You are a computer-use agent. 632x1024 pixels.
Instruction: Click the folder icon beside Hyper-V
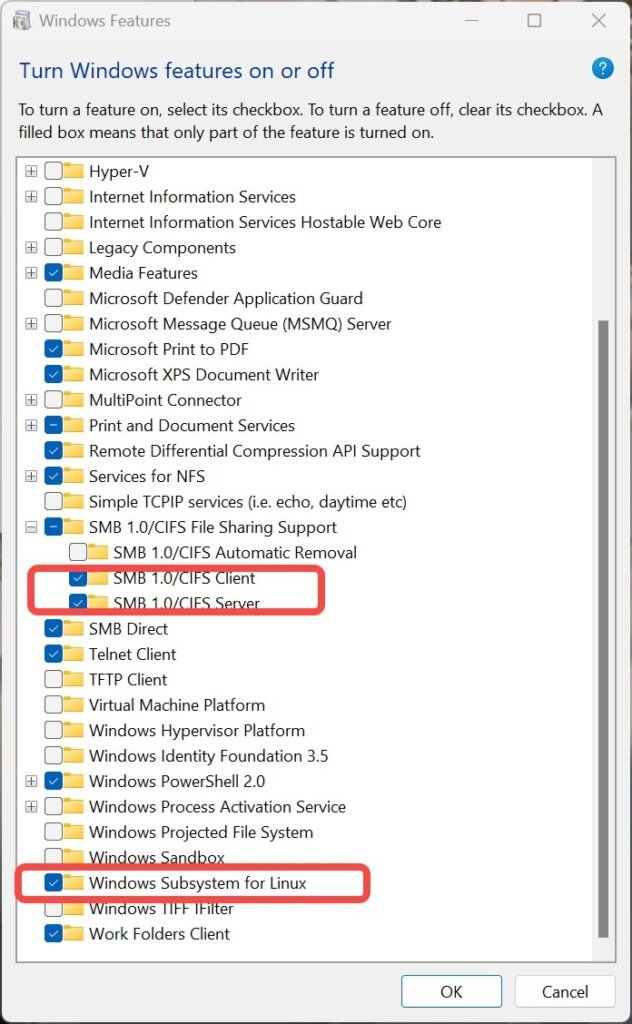tap(74, 171)
